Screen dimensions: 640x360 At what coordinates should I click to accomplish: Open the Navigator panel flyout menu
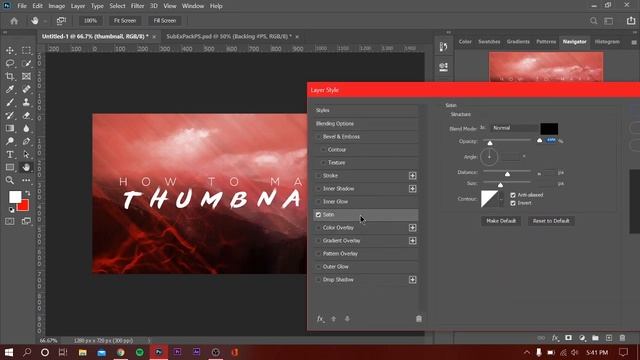634,42
